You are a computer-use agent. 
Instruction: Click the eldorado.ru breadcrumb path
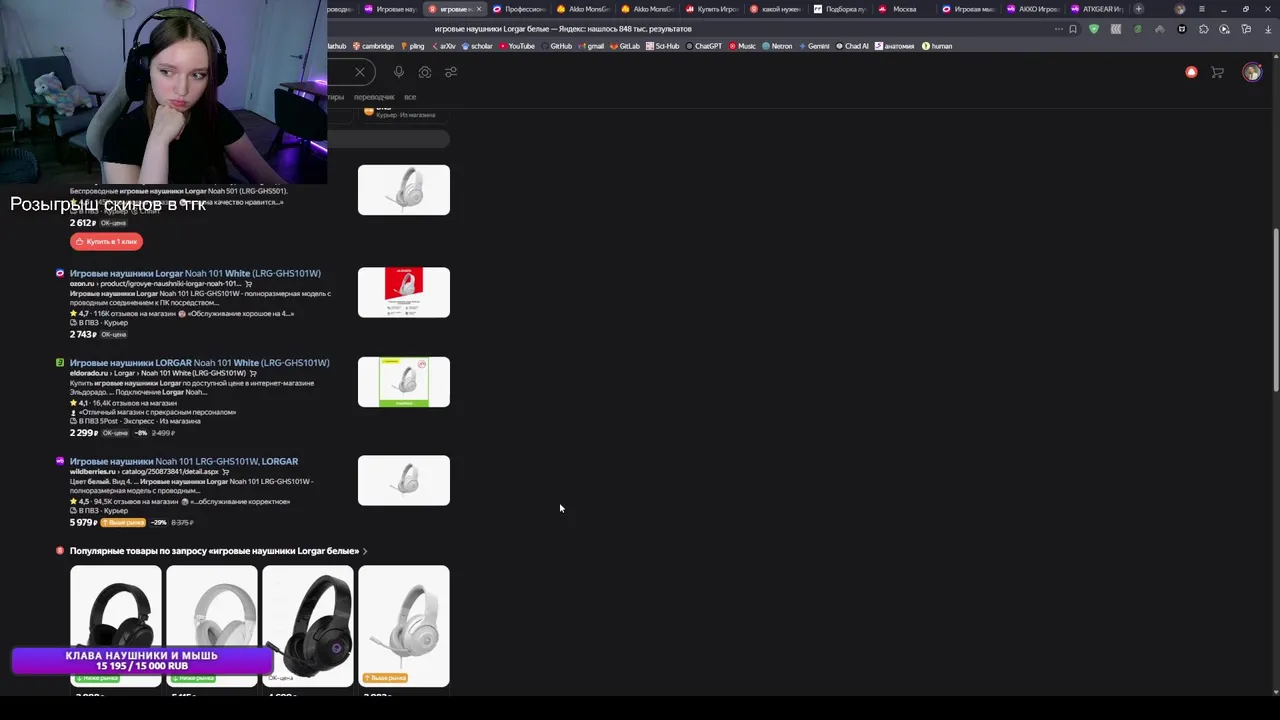[158, 373]
